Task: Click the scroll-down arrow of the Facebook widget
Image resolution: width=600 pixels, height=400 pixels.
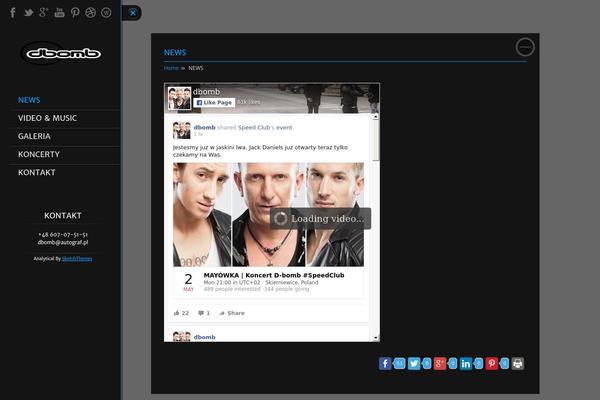Action: tap(375, 338)
